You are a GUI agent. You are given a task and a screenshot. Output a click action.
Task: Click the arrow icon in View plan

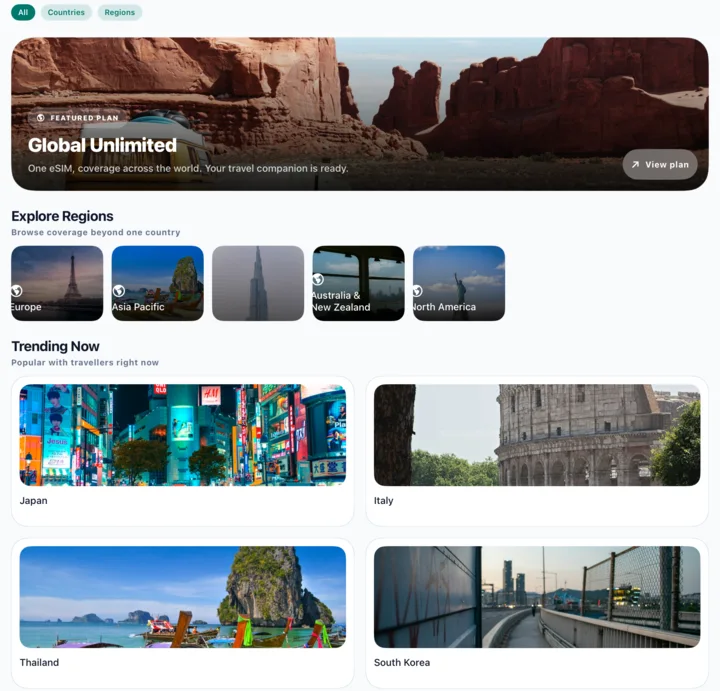pyautogui.click(x=635, y=164)
